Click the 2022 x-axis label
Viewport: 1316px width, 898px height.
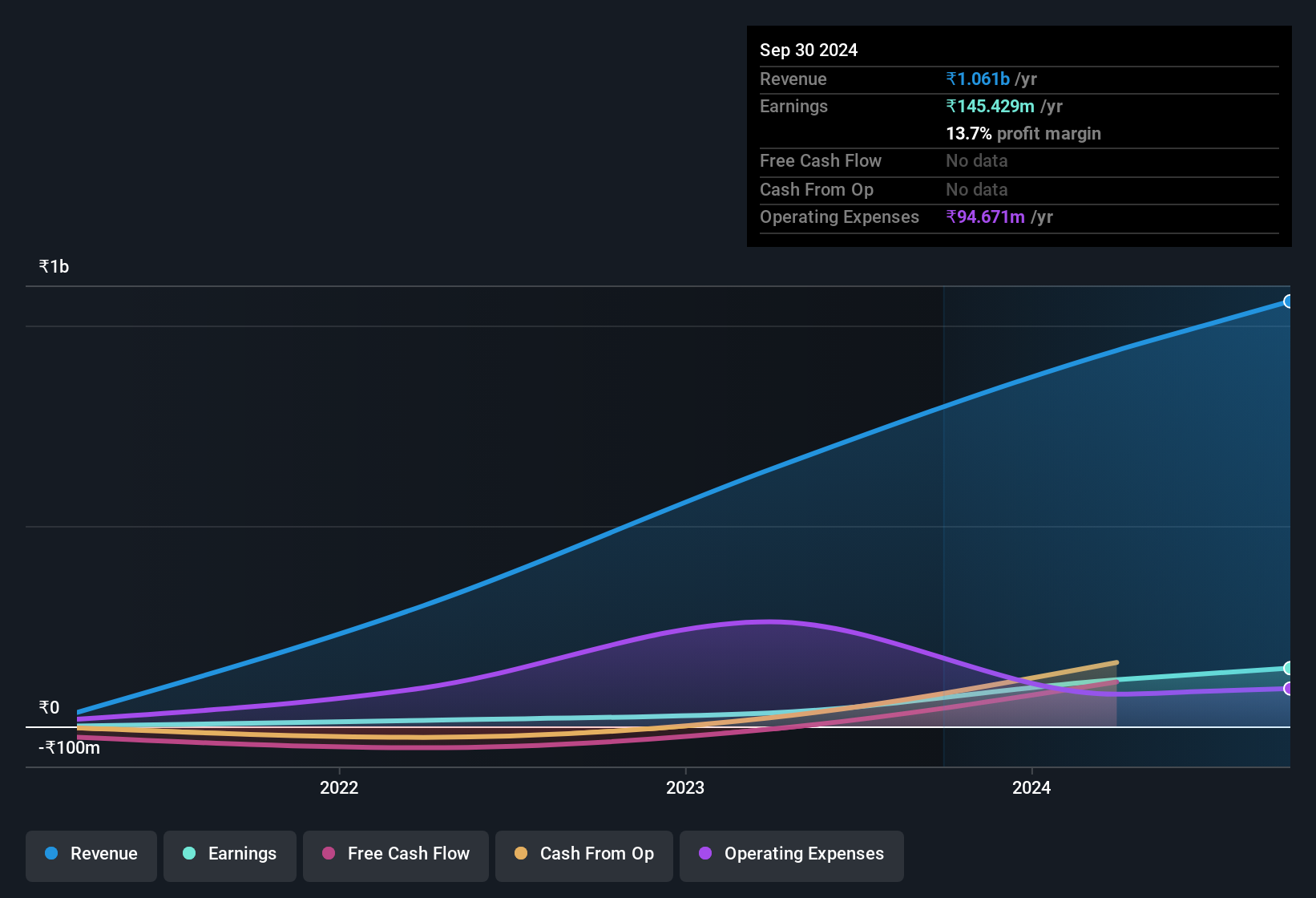coord(339,787)
